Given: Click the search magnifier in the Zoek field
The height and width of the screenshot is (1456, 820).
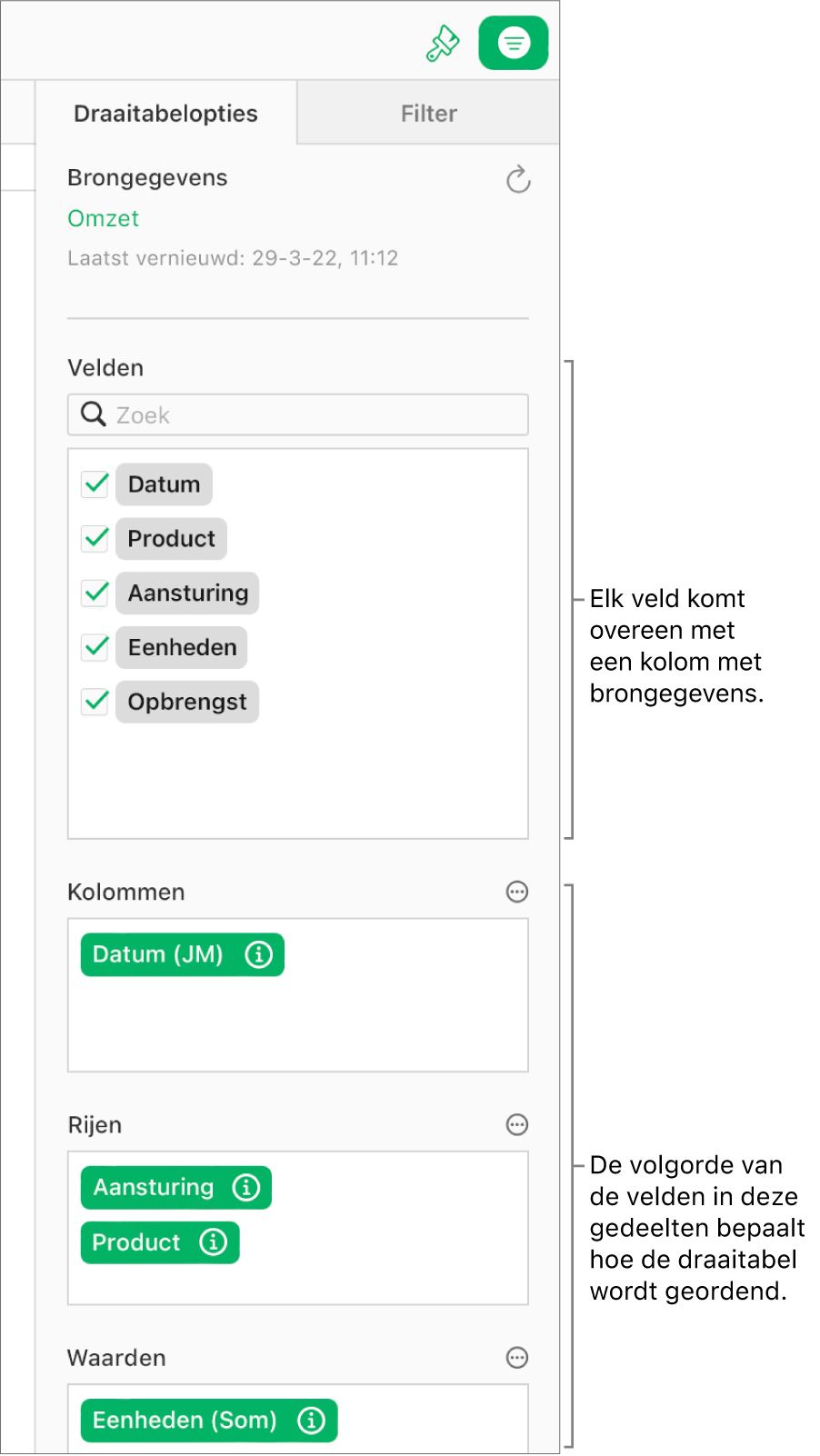Looking at the screenshot, I should point(93,414).
